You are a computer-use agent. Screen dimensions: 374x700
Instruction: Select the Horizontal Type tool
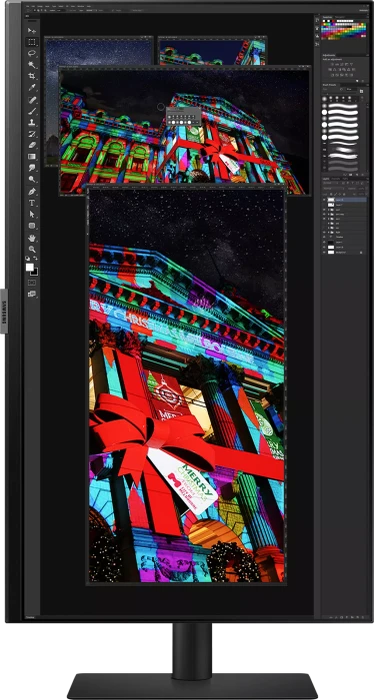tap(32, 203)
